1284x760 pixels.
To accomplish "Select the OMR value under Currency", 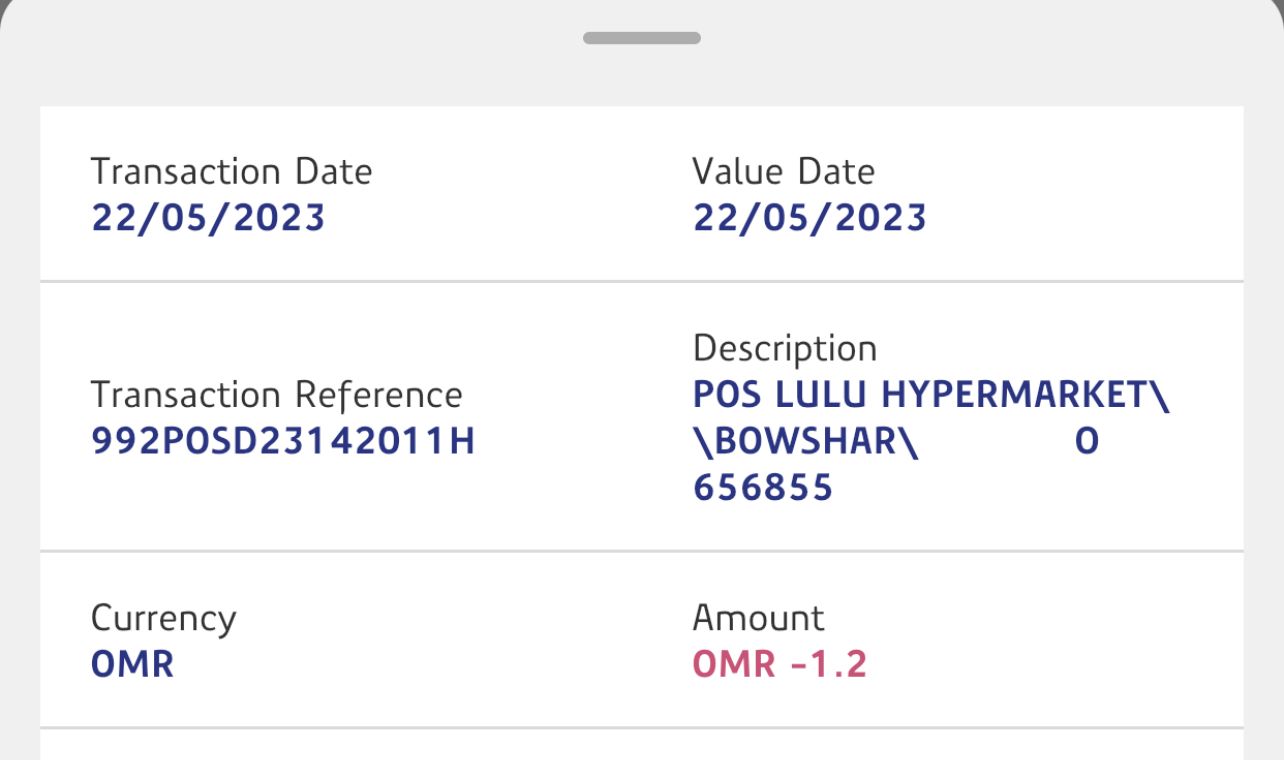I will point(132,665).
